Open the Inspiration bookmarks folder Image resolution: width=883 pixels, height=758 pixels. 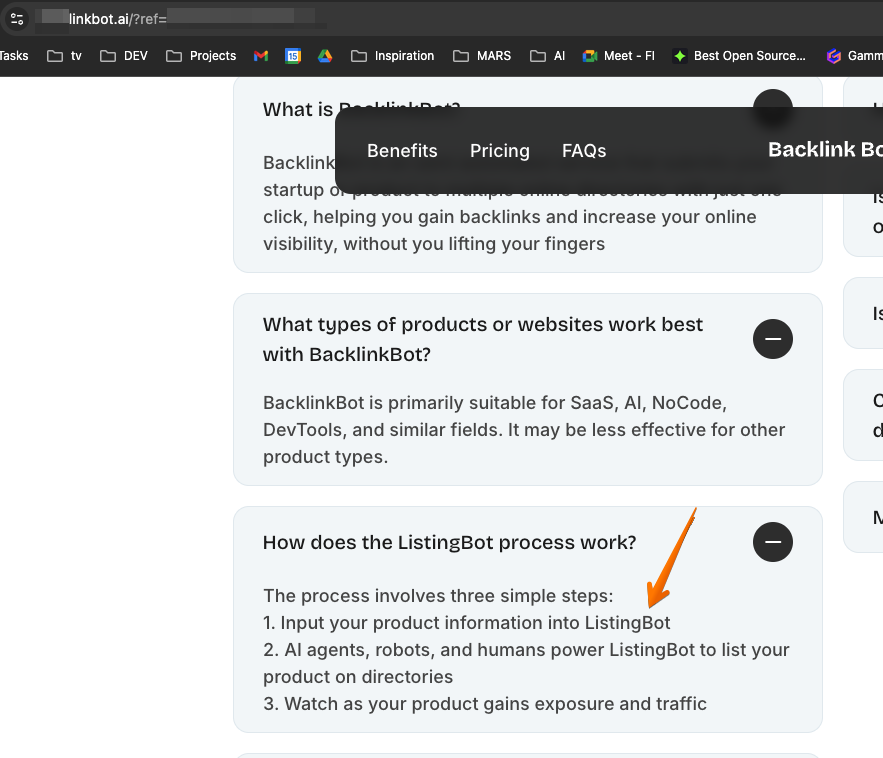(393, 56)
